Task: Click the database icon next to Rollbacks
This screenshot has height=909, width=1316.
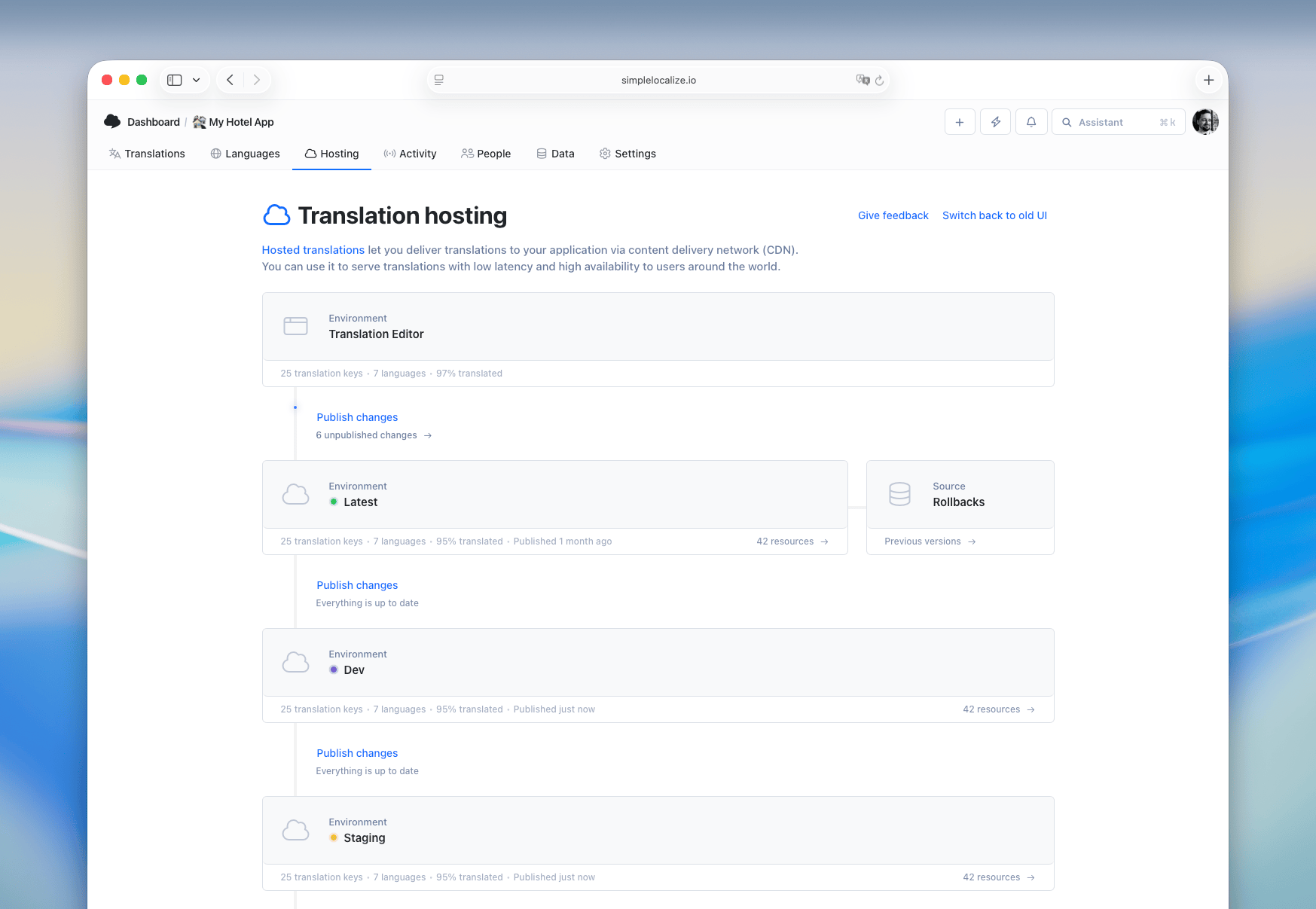Action: pyautogui.click(x=899, y=494)
